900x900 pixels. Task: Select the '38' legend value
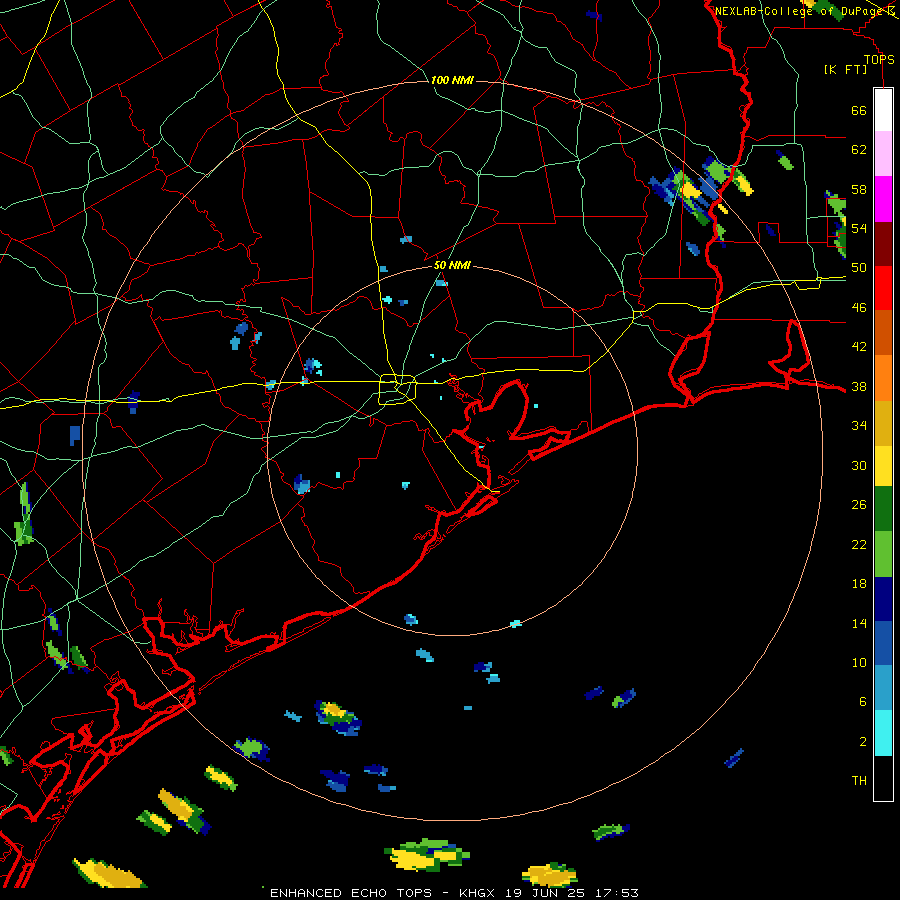[x=859, y=386]
